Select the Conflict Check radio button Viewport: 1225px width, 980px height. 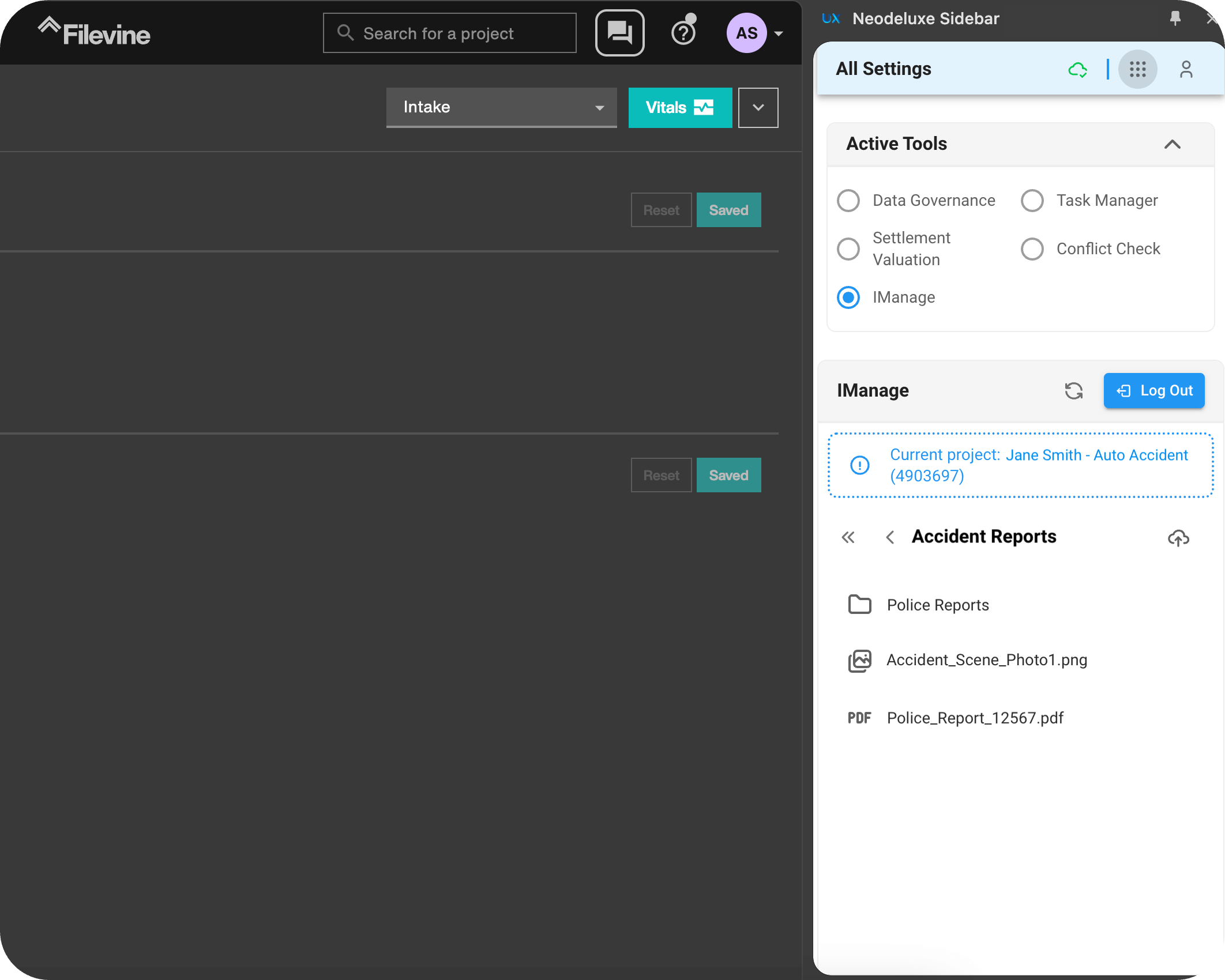pos(1032,249)
